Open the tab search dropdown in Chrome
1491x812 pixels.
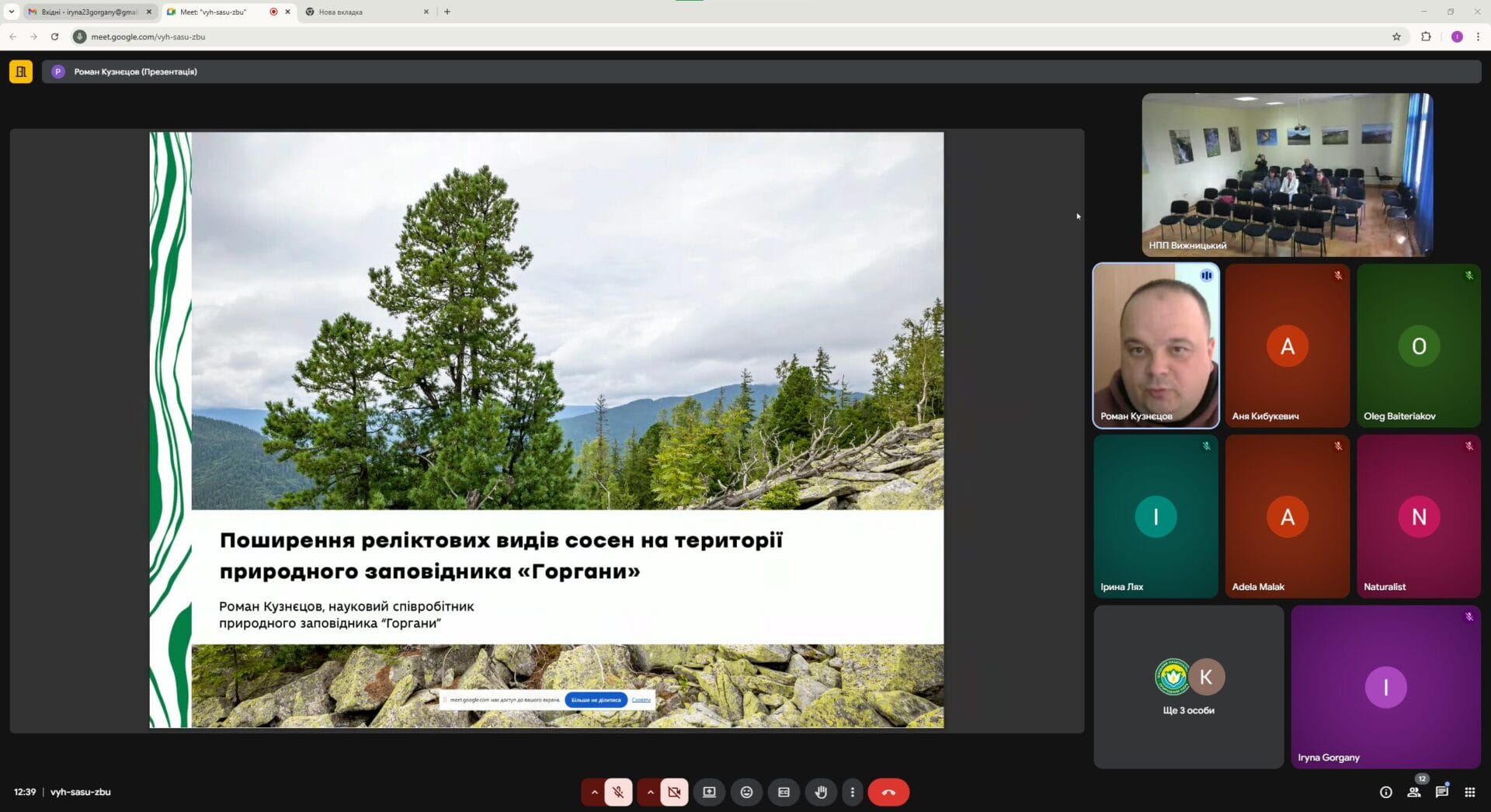pos(12,12)
